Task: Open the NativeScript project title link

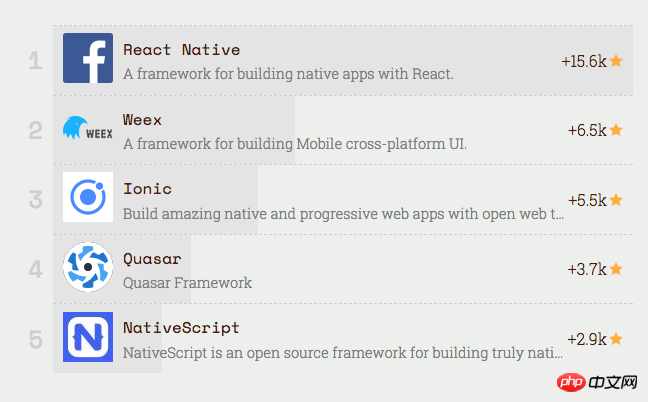Action: point(181,327)
